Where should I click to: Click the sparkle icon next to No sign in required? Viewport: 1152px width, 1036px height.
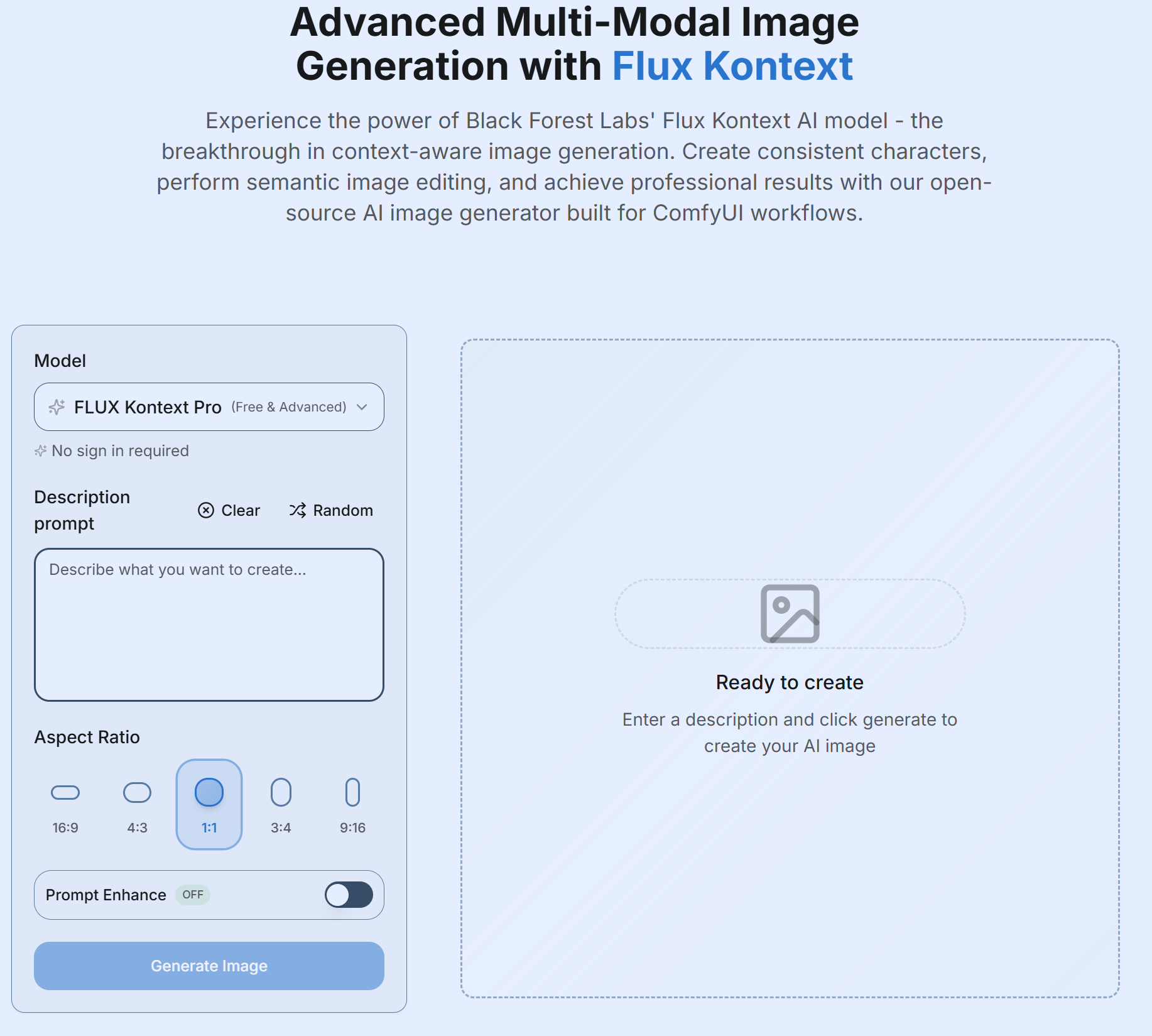[40, 451]
